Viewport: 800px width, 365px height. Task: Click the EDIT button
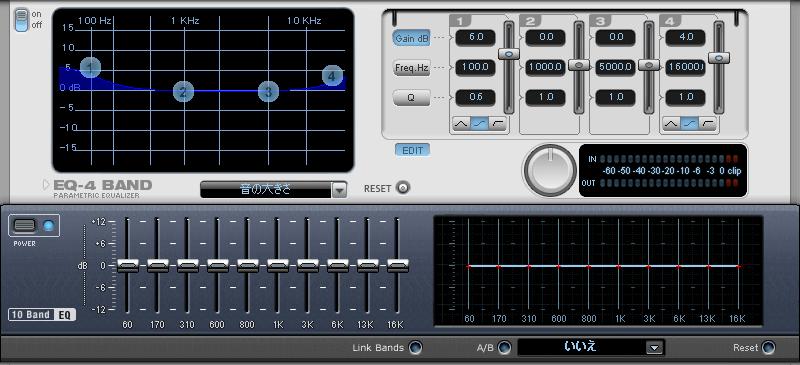412,151
